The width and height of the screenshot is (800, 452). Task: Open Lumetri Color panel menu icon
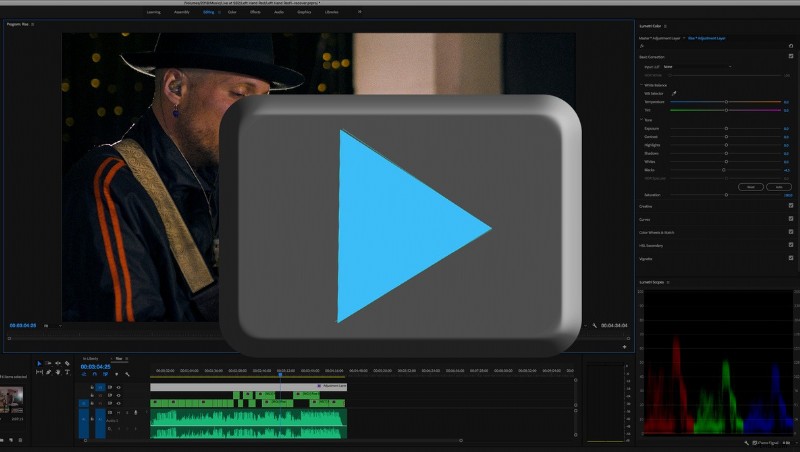(665, 26)
